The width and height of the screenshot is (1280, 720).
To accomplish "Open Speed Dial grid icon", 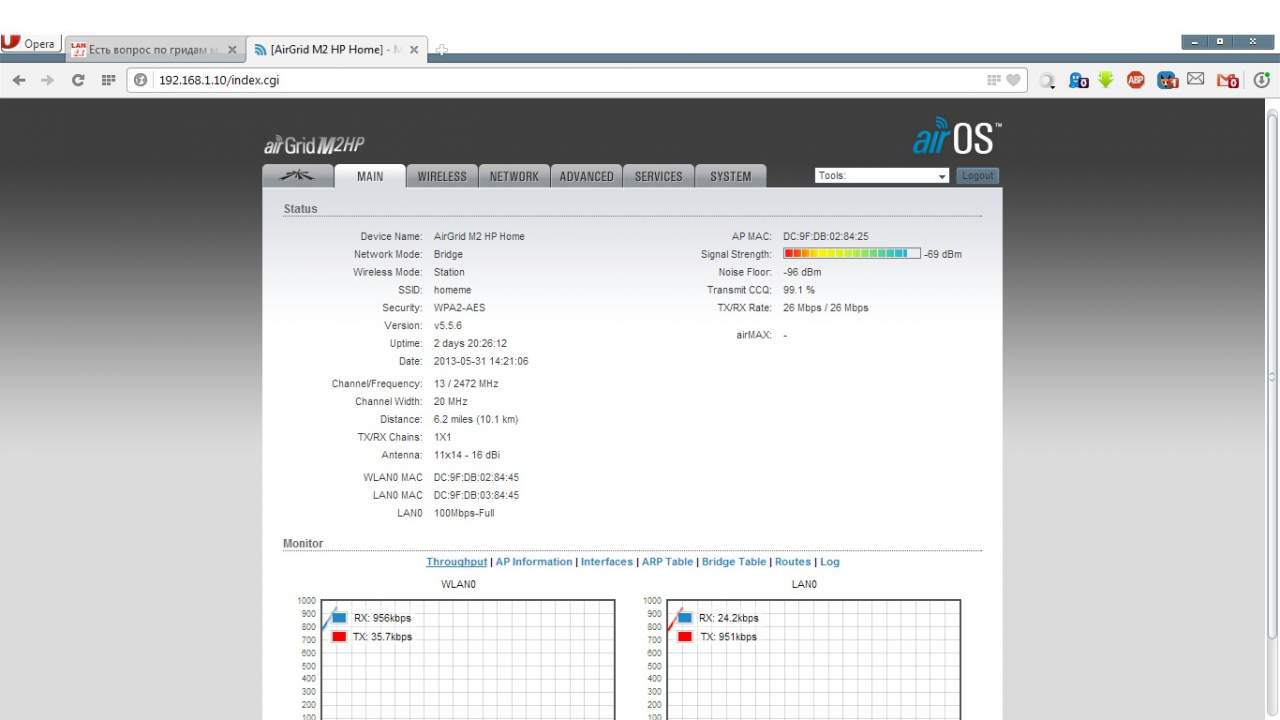I will 108,80.
